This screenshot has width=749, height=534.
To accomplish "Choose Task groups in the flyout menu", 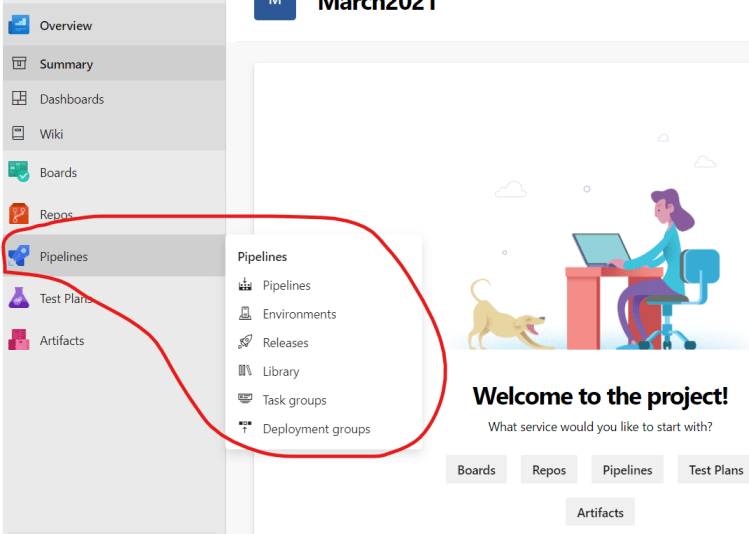I will [295, 400].
